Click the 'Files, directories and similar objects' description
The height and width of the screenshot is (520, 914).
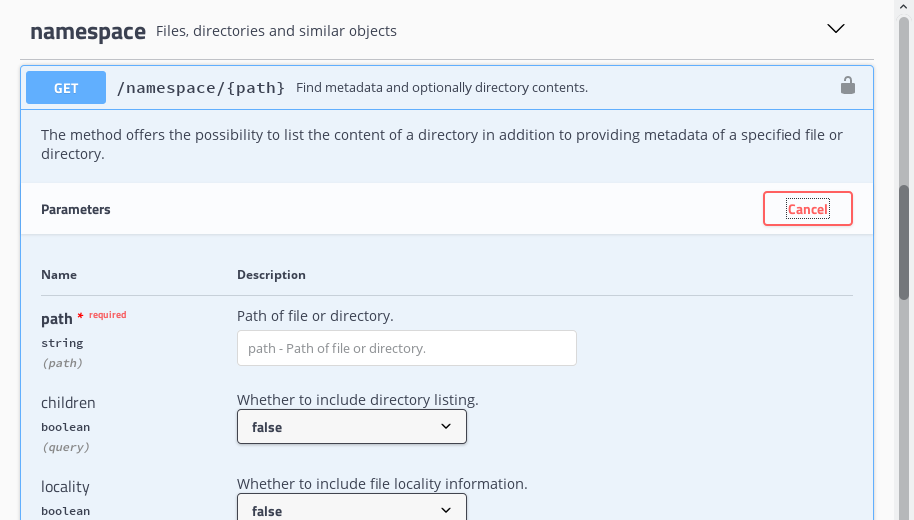click(276, 31)
